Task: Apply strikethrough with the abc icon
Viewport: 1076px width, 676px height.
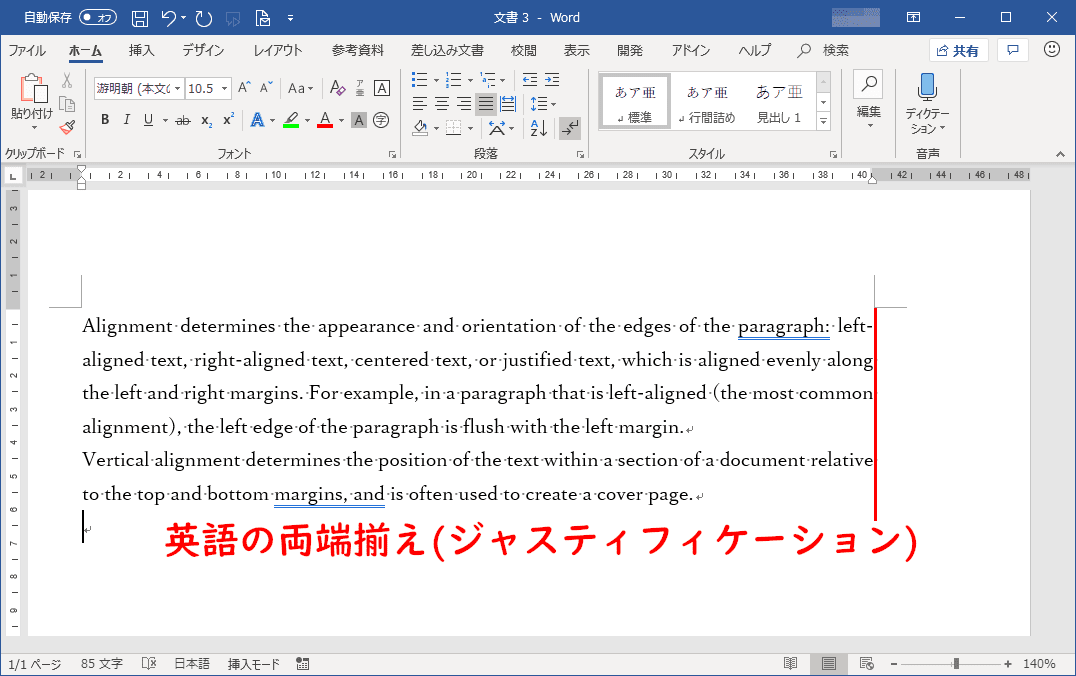Action: [182, 120]
